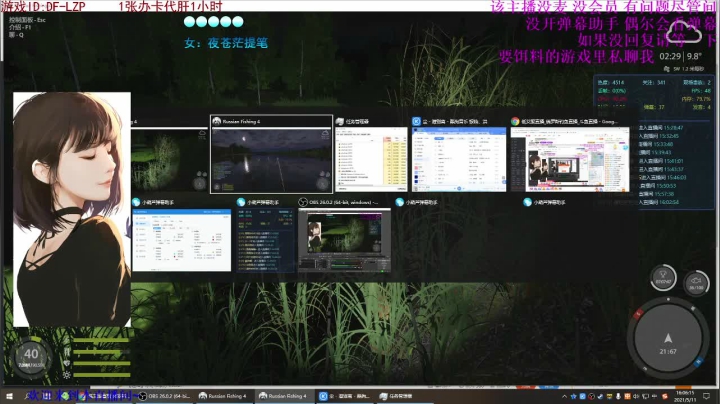This screenshot has height=404, width=720.
Task: Click the level 40 experience gauge
Action: pos(31,357)
